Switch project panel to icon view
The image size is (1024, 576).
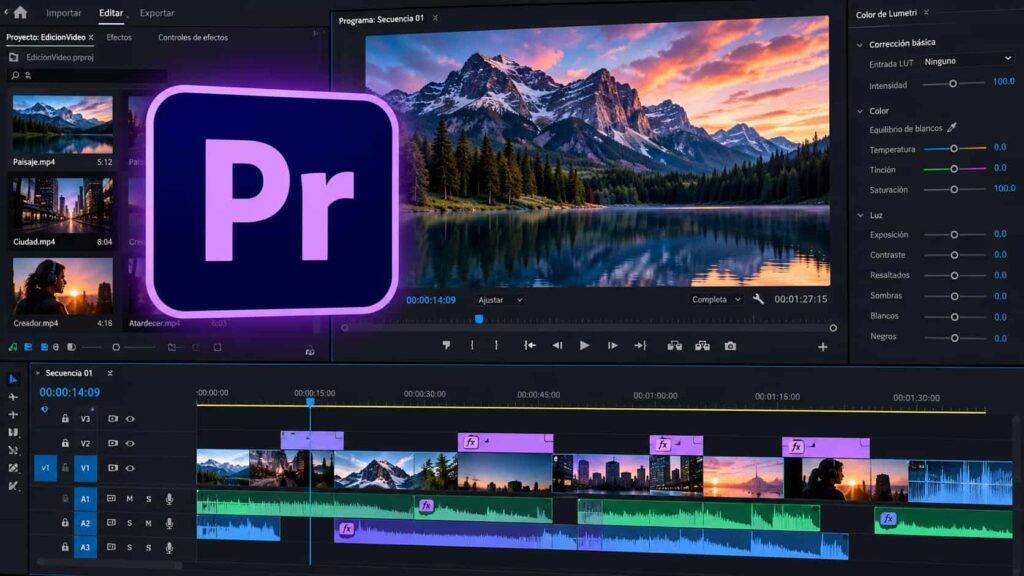coord(44,347)
